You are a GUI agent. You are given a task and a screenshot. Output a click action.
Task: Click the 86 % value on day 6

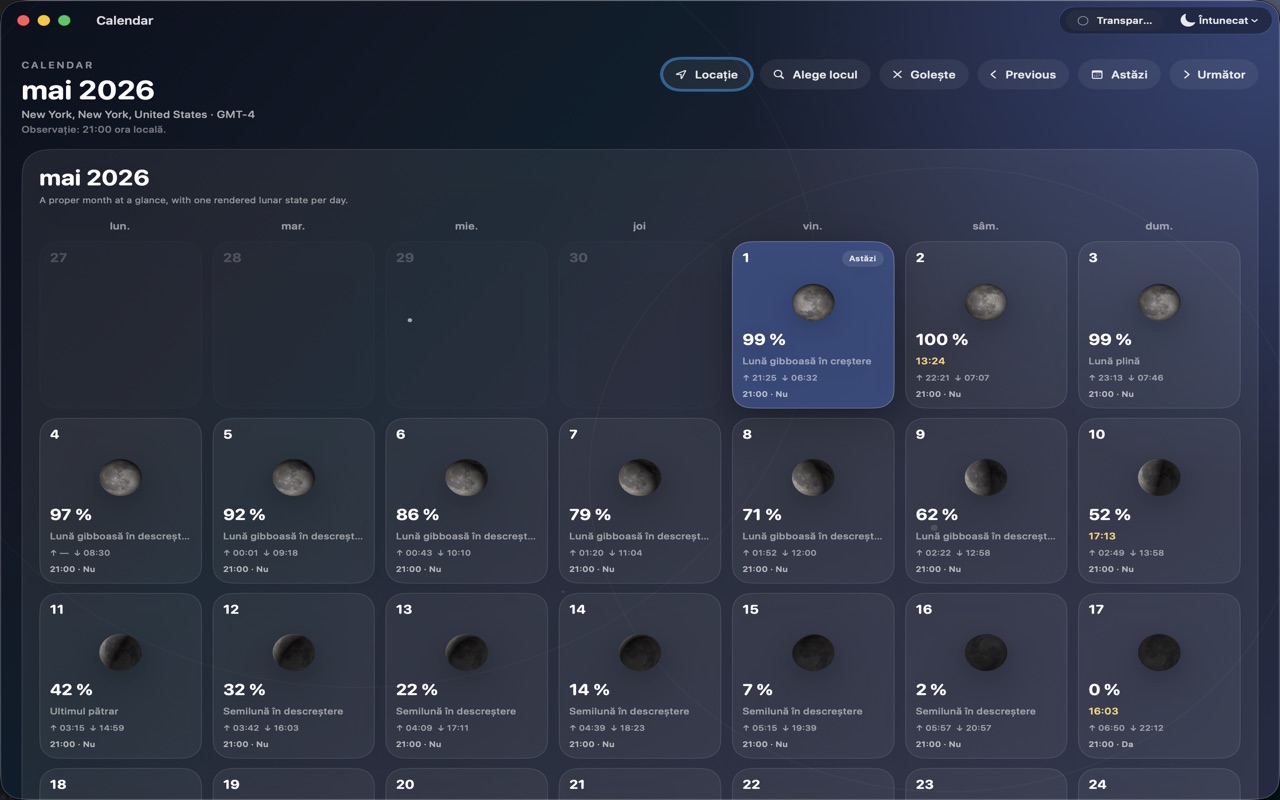click(x=417, y=514)
